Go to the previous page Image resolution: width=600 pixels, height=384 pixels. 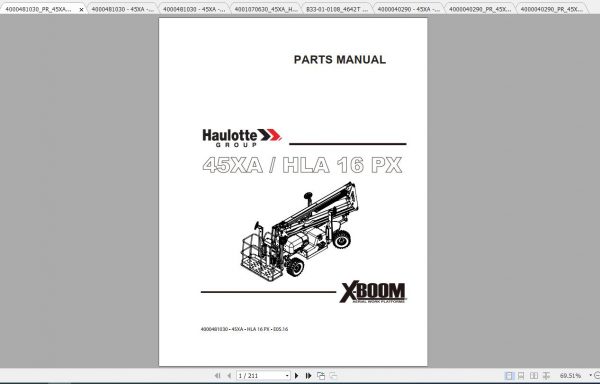pos(229,376)
